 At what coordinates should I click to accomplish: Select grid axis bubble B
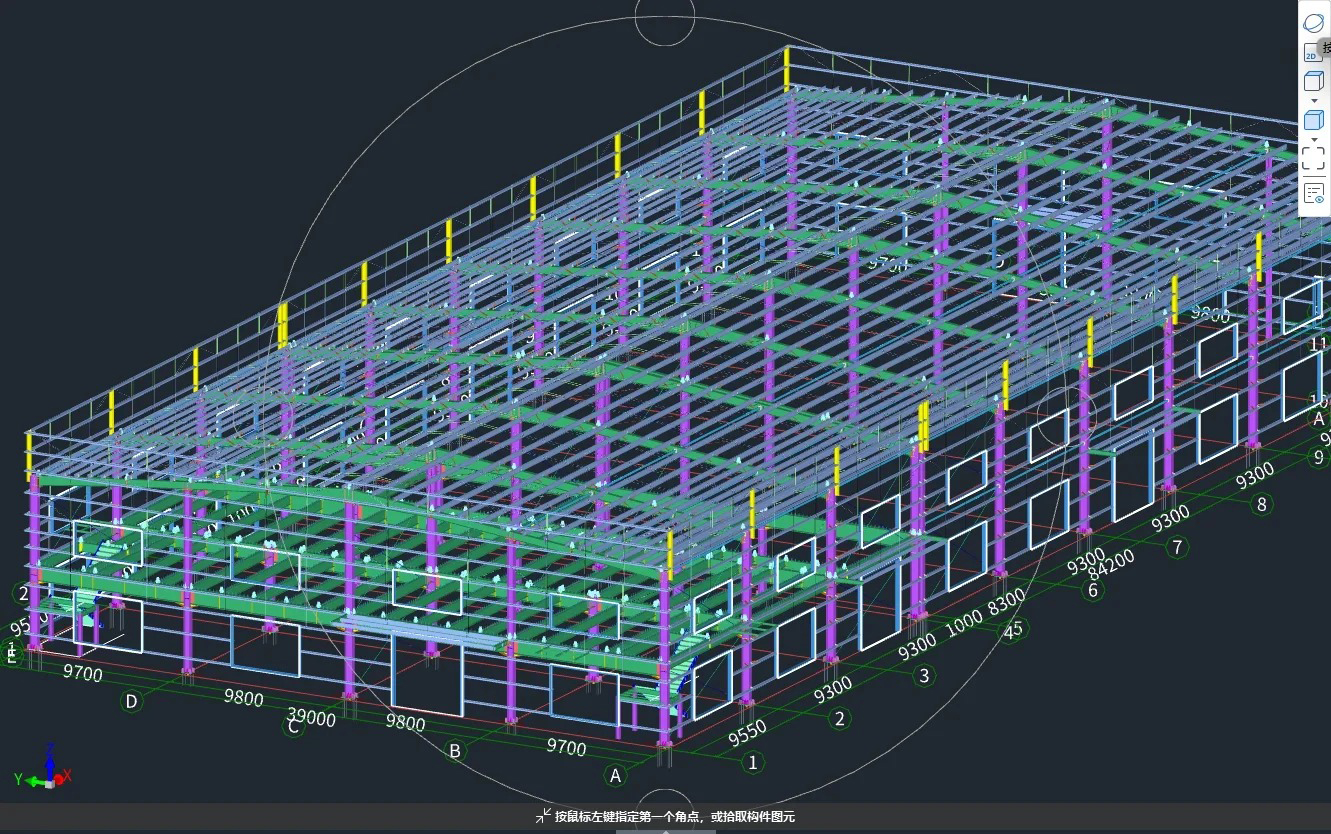click(x=455, y=750)
